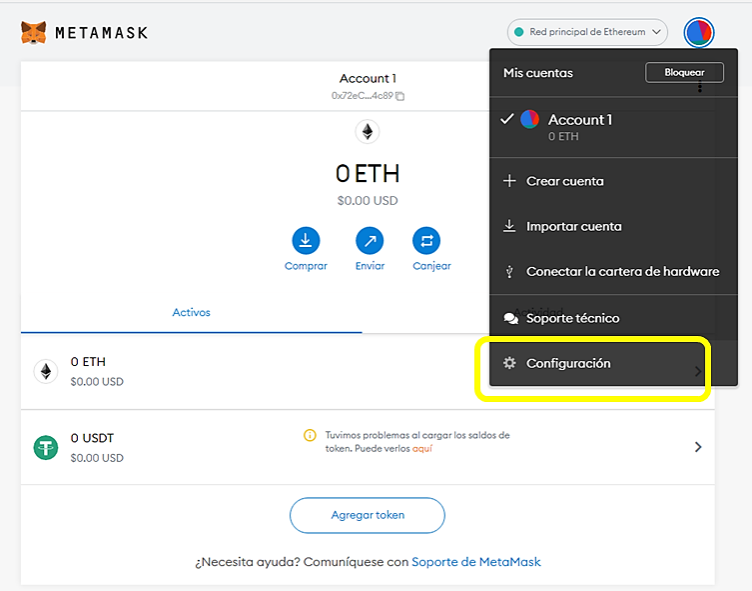
Task: Open Soporte técnico menu item
Action: (x=613, y=318)
